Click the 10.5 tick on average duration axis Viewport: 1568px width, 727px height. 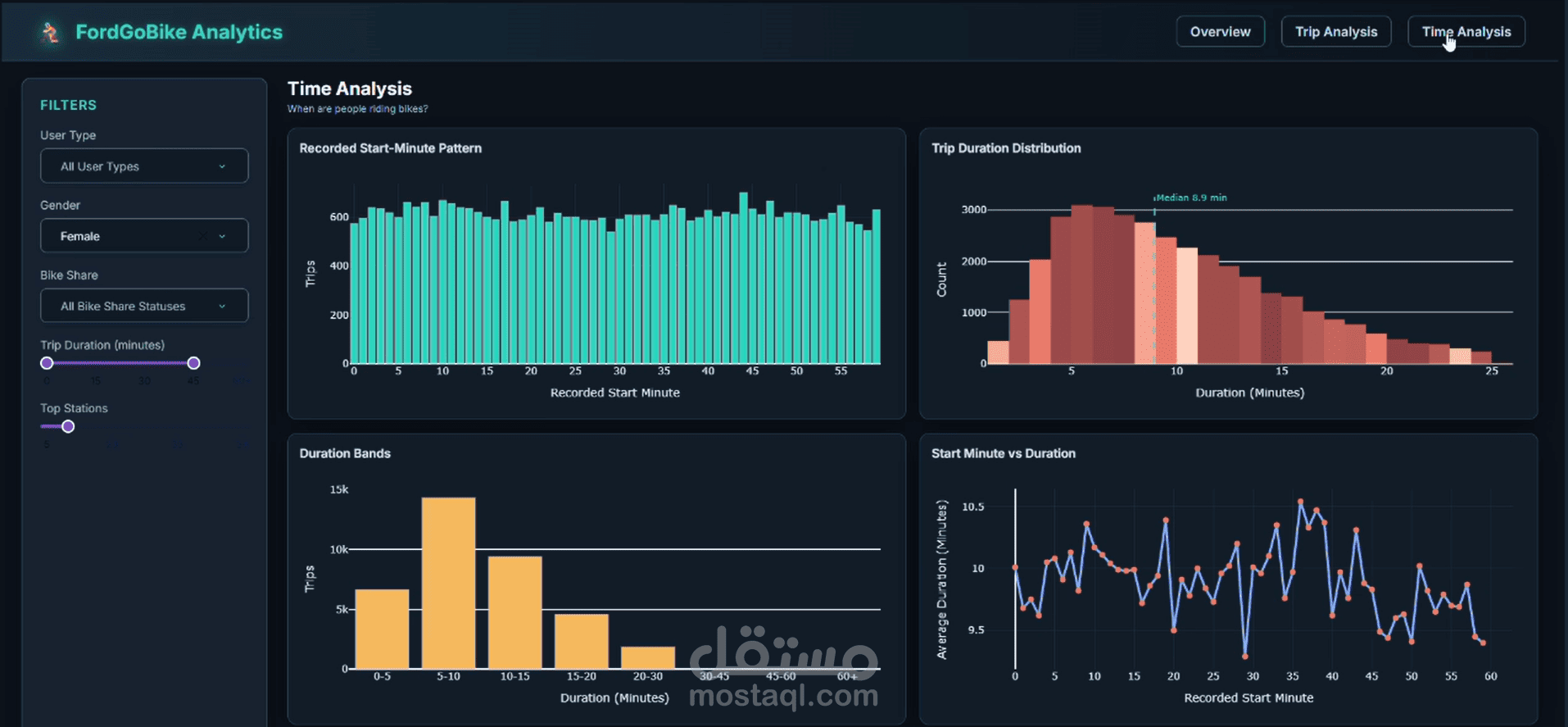point(972,507)
